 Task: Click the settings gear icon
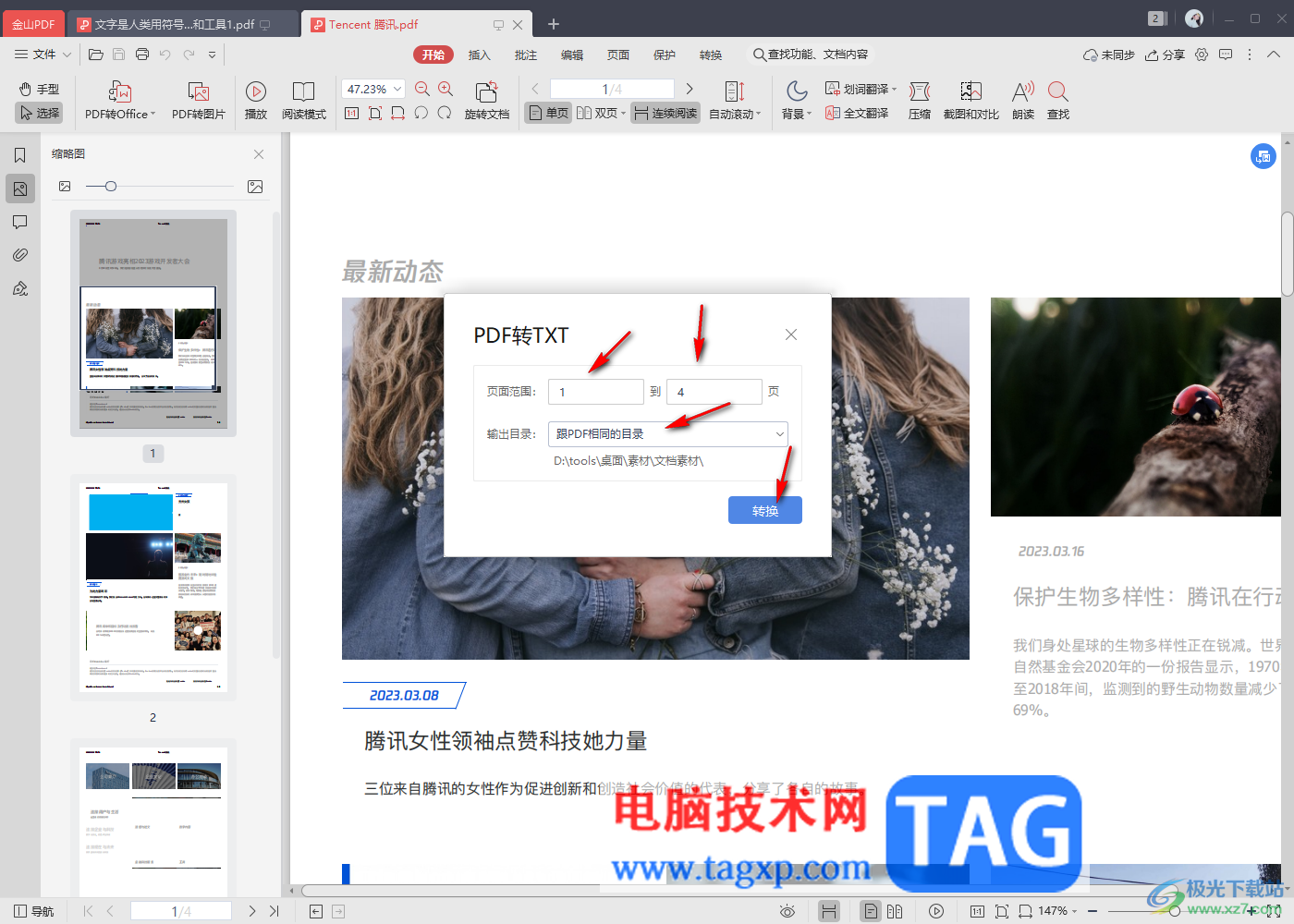coord(1202,55)
